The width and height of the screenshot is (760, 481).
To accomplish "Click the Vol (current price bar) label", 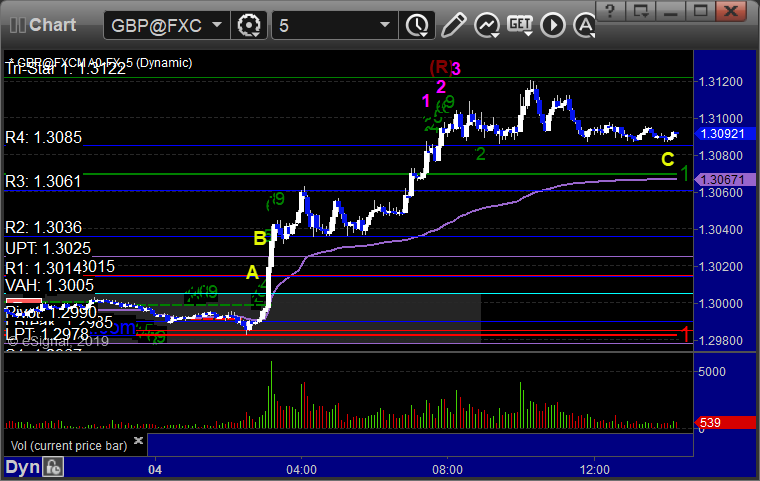I will (x=69, y=446).
